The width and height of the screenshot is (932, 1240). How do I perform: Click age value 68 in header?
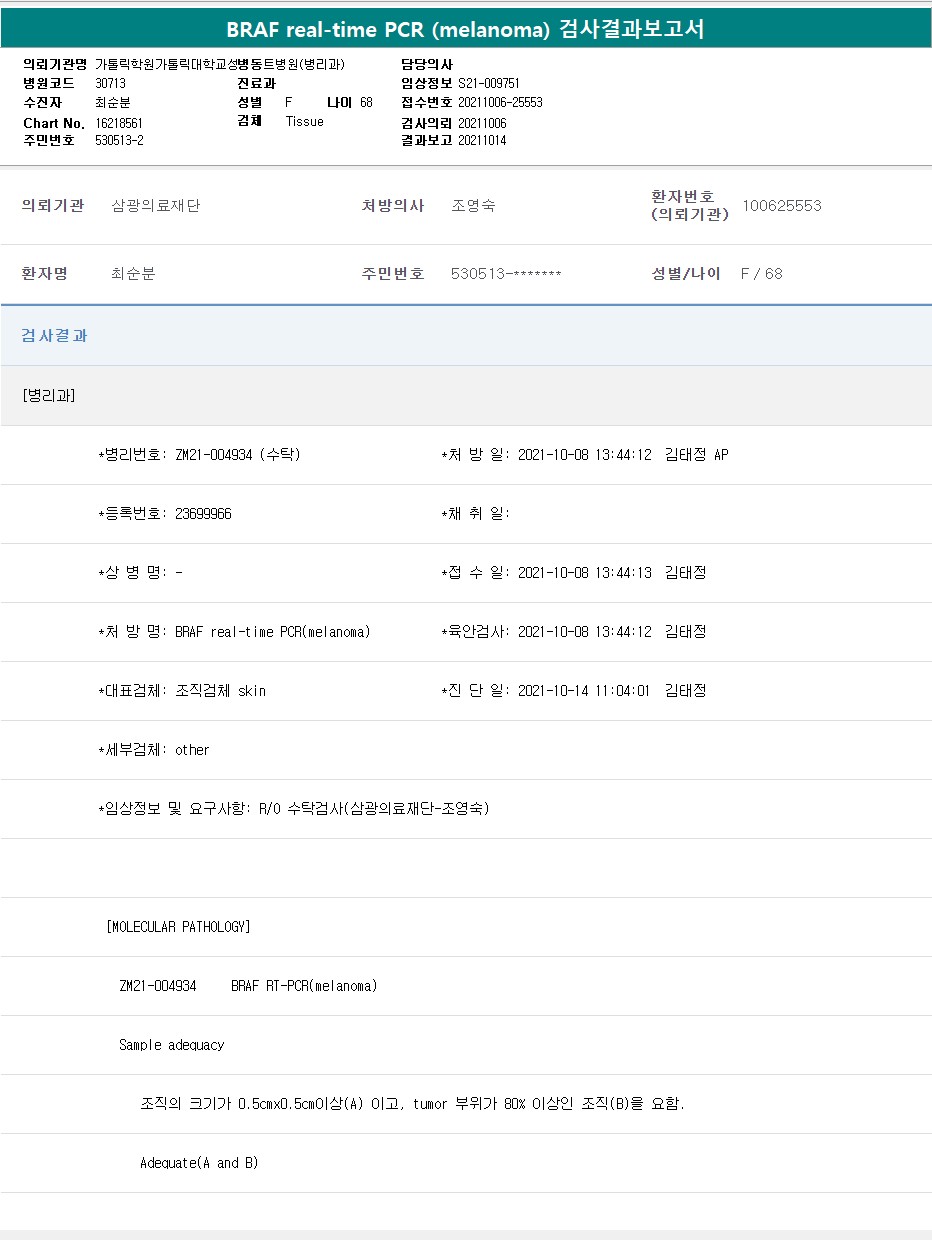(x=366, y=102)
